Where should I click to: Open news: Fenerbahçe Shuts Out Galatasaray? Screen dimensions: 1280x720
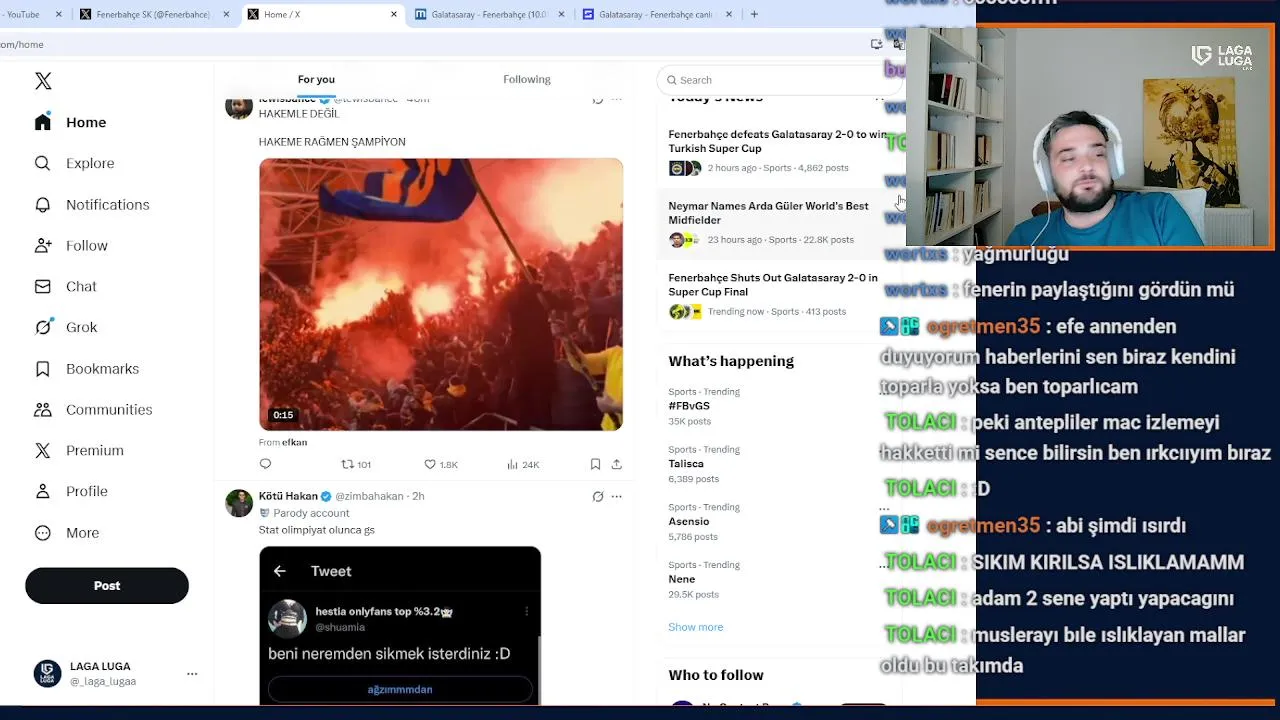(x=778, y=295)
